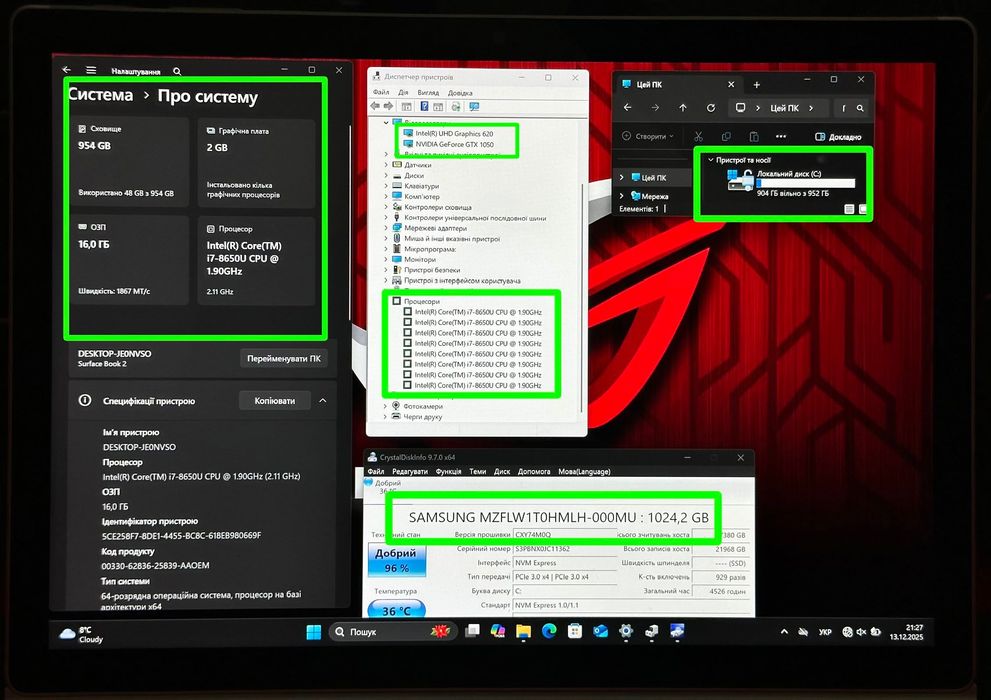The height and width of the screenshot is (700, 991).
Task: Open the Графічна плата 2 GB card
Action: point(257,162)
